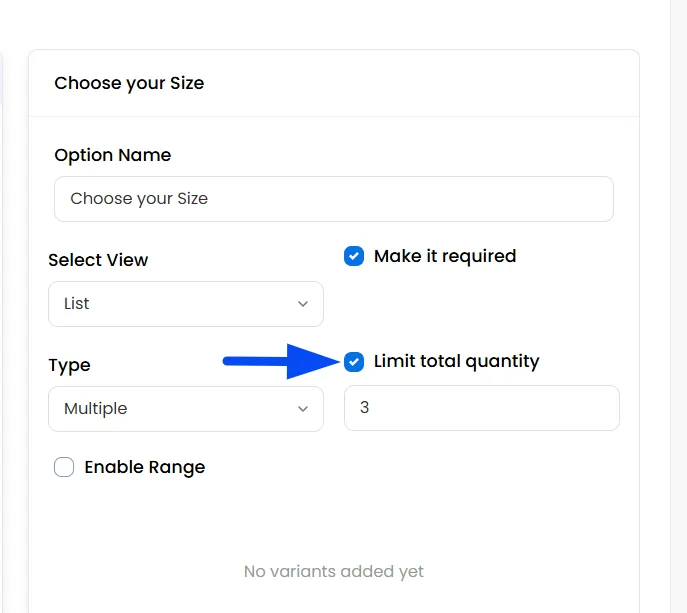The image size is (687, 613).
Task: Click the "Make it required" label text
Action: pyautogui.click(x=445, y=256)
